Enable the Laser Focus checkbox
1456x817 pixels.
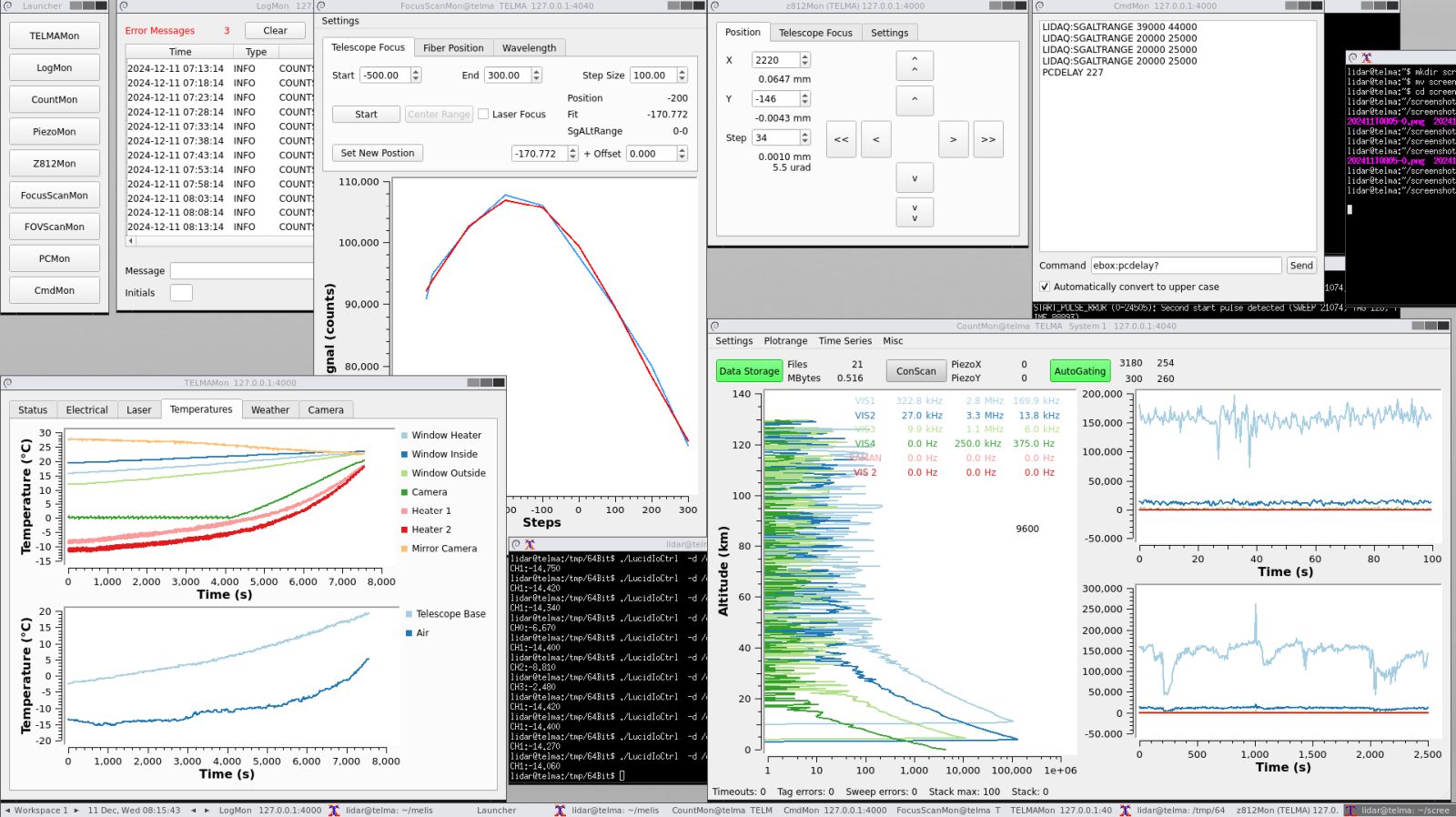point(483,114)
